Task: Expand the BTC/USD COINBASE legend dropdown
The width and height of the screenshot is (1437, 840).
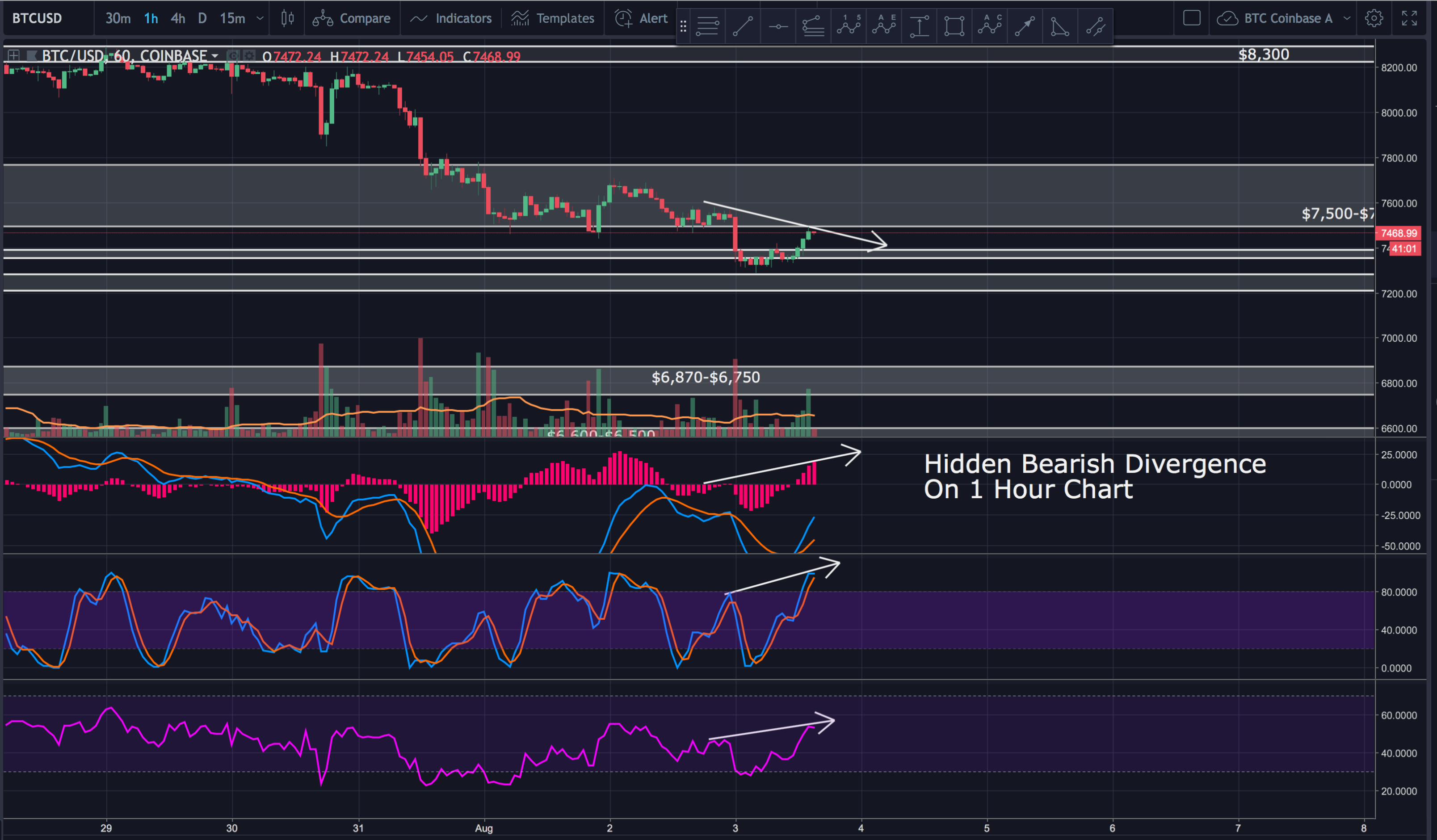Action: [x=215, y=56]
